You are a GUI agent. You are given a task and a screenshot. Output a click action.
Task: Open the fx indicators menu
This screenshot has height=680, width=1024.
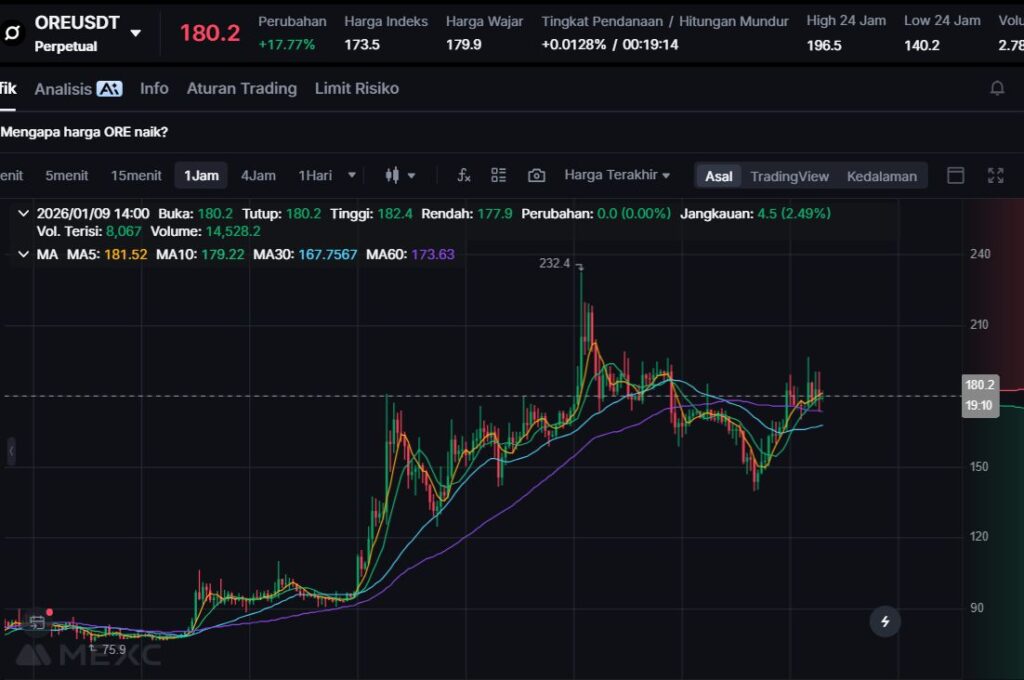click(x=464, y=176)
